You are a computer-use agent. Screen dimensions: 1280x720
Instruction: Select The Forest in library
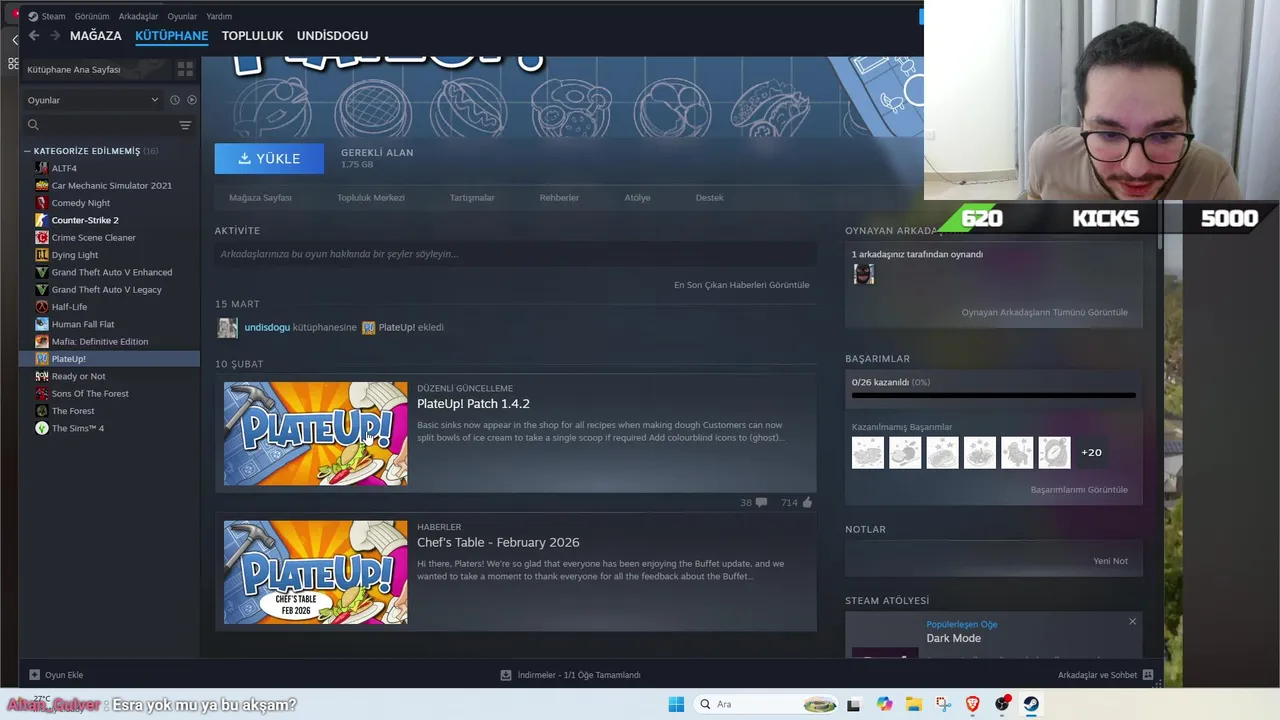pos(73,411)
